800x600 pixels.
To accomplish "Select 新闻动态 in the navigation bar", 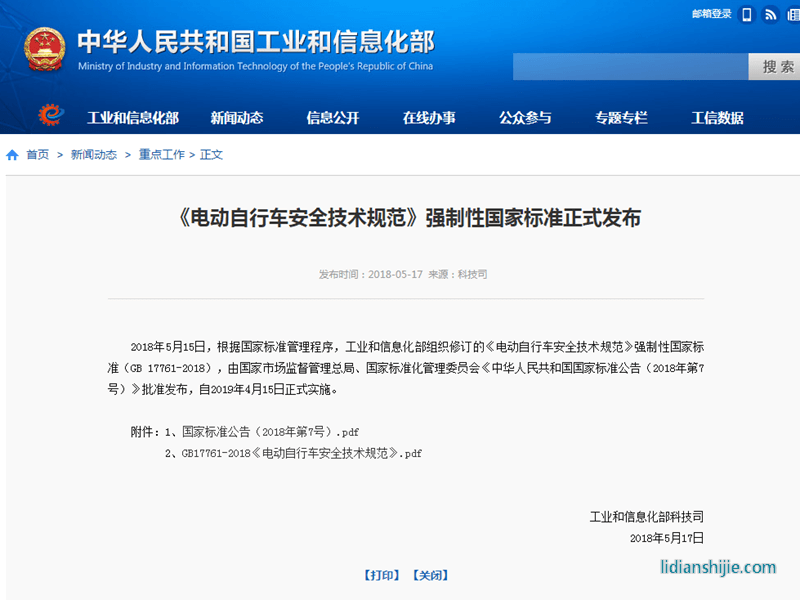I will pos(237,118).
